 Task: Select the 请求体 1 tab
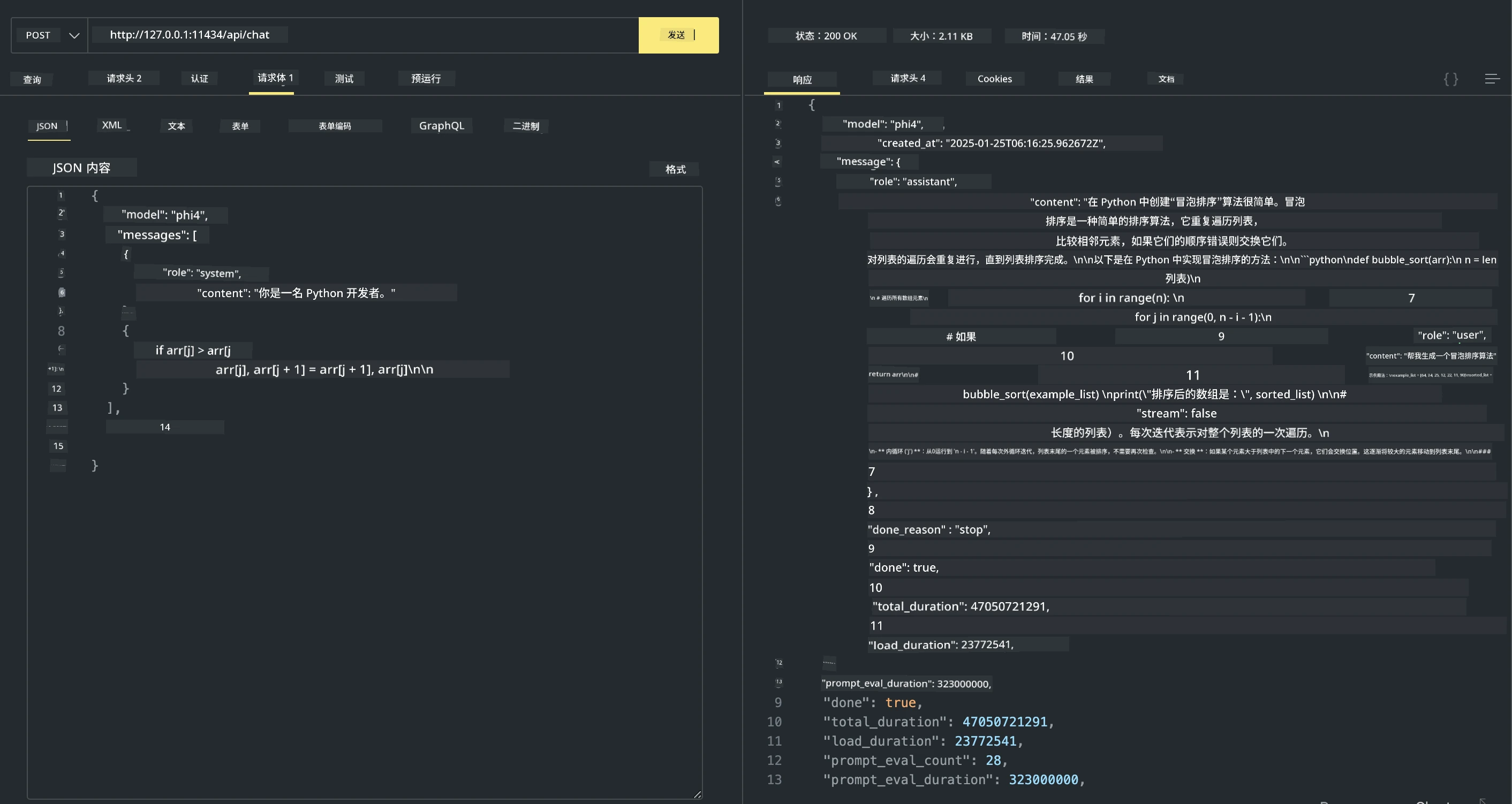(275, 78)
